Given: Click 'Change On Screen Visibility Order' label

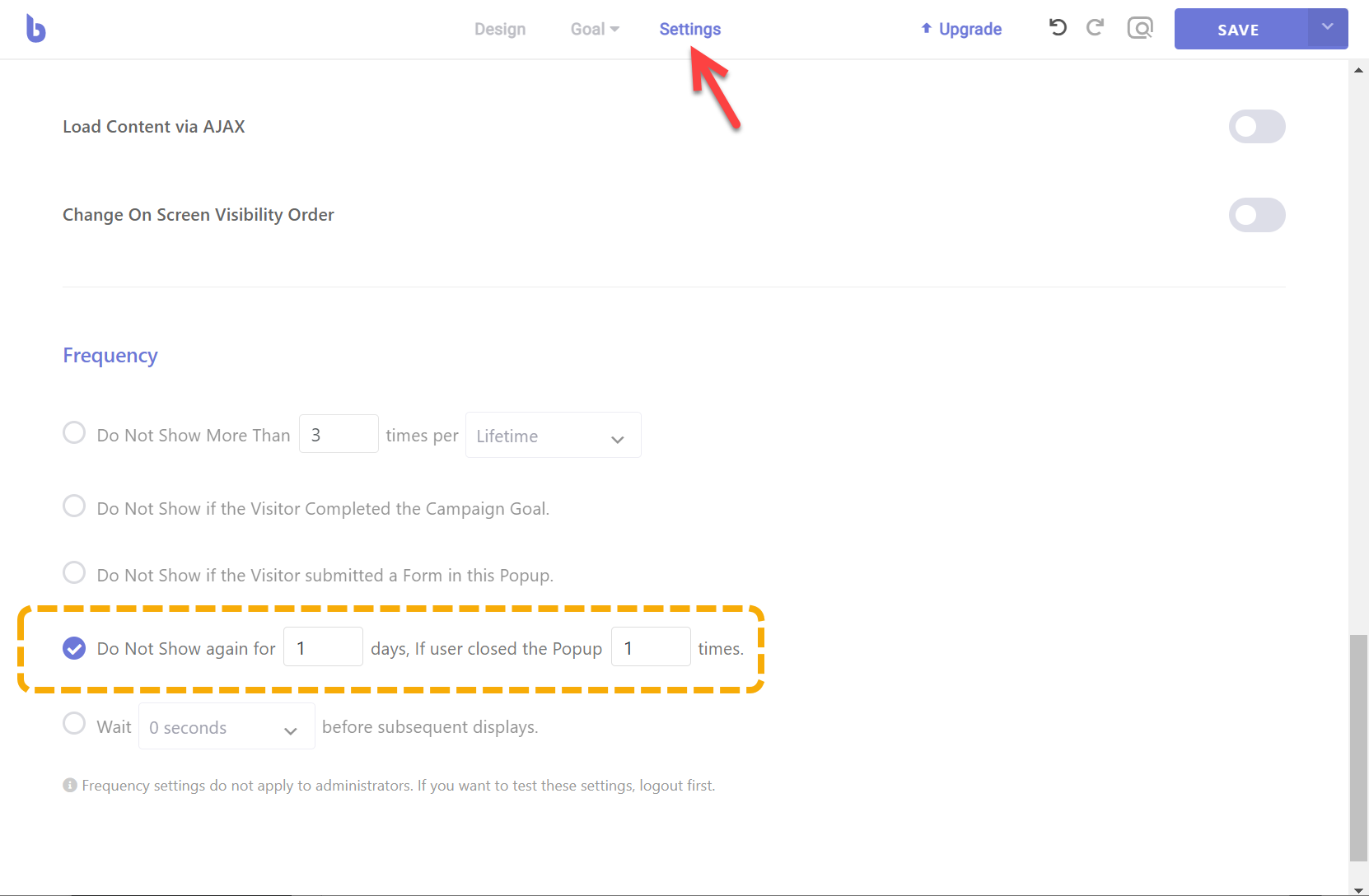Looking at the screenshot, I should [199, 215].
